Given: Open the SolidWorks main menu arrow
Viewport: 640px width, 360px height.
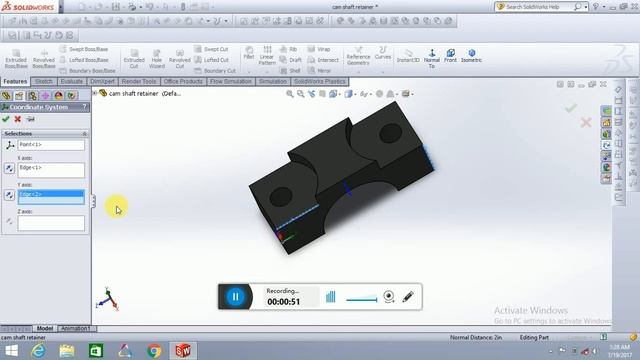Looking at the screenshot, I should (x=61, y=7).
